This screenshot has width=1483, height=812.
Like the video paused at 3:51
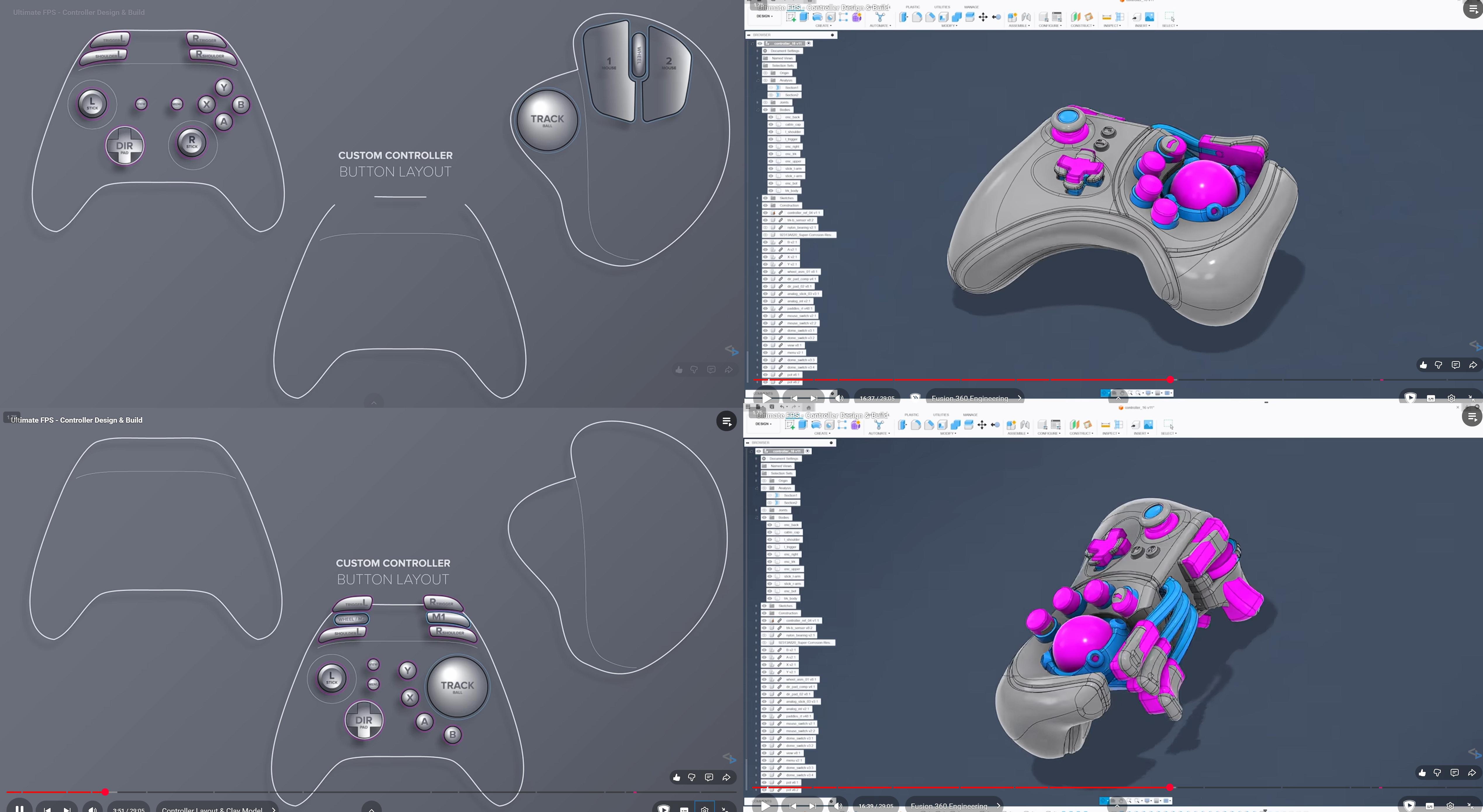tap(676, 778)
